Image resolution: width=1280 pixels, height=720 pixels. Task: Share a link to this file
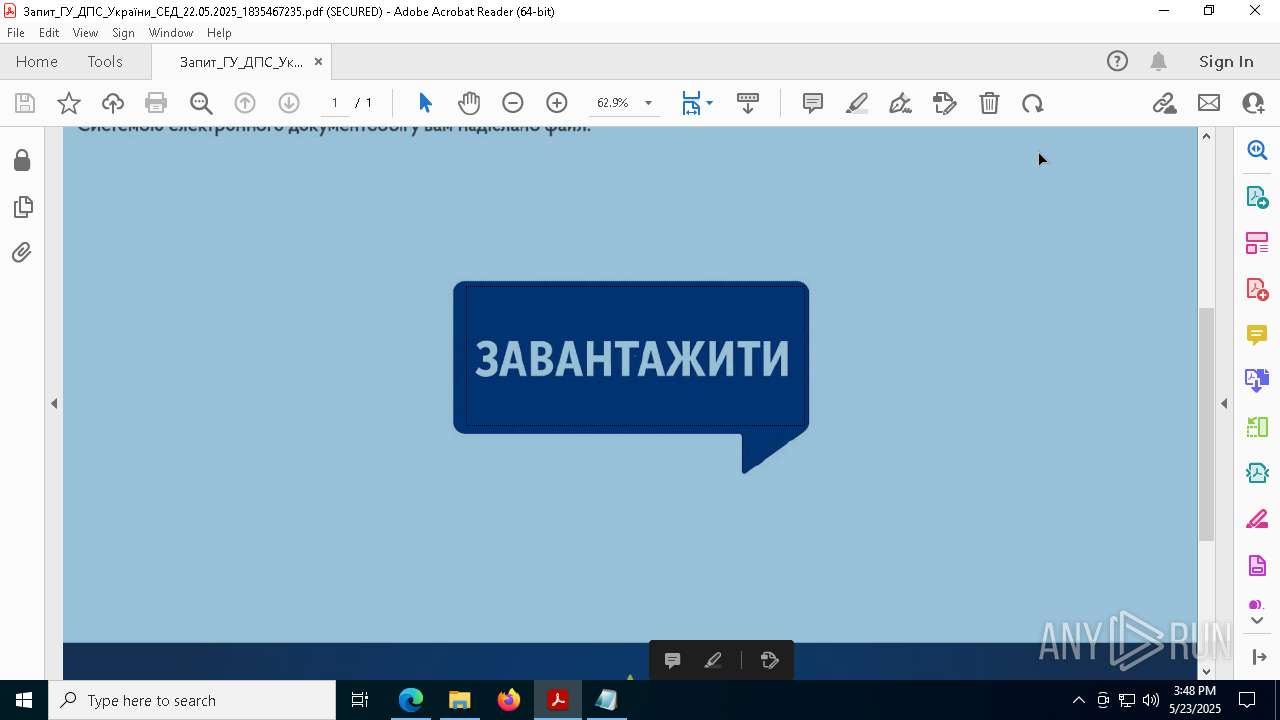[x=1164, y=103]
